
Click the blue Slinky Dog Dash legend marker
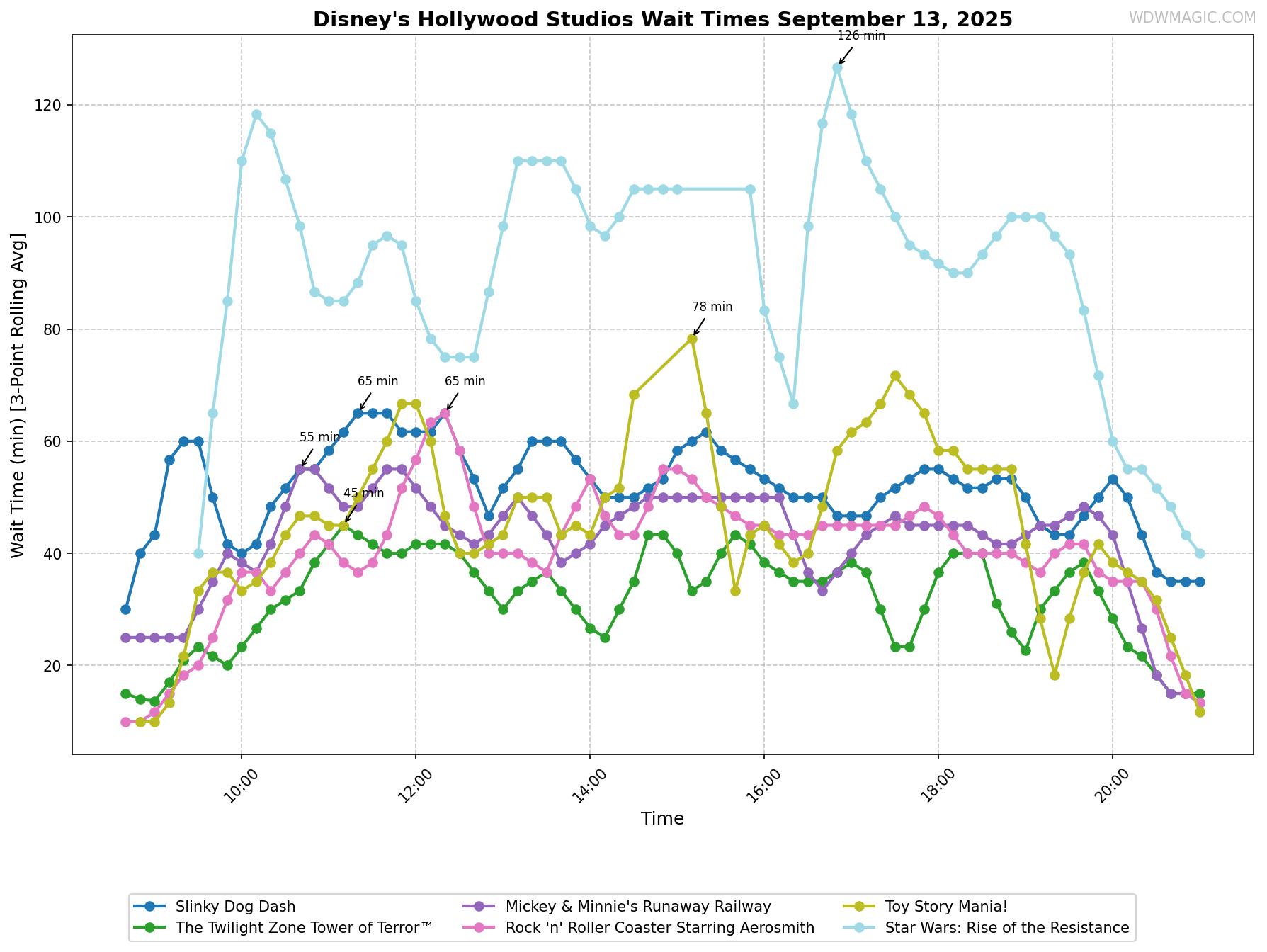click(151, 907)
